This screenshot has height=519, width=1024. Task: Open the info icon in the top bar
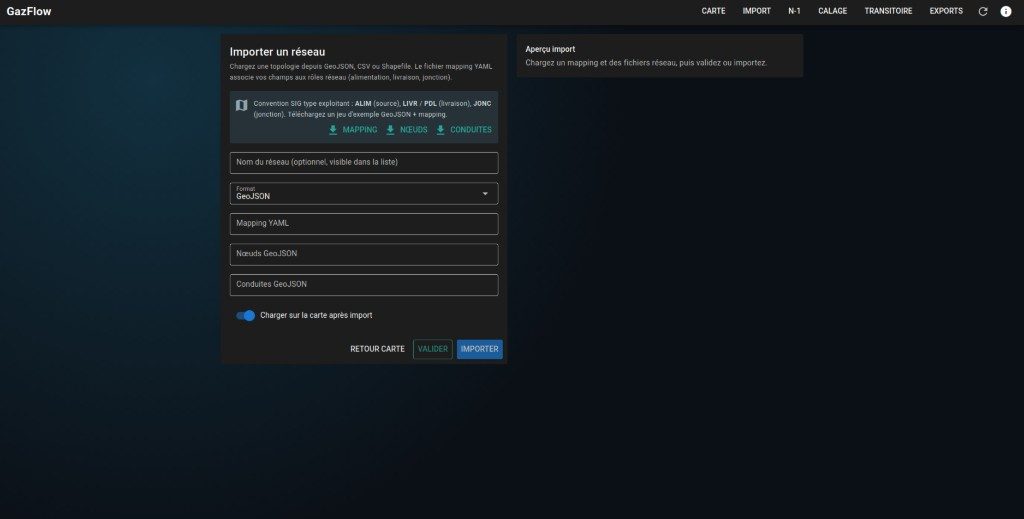point(1006,11)
